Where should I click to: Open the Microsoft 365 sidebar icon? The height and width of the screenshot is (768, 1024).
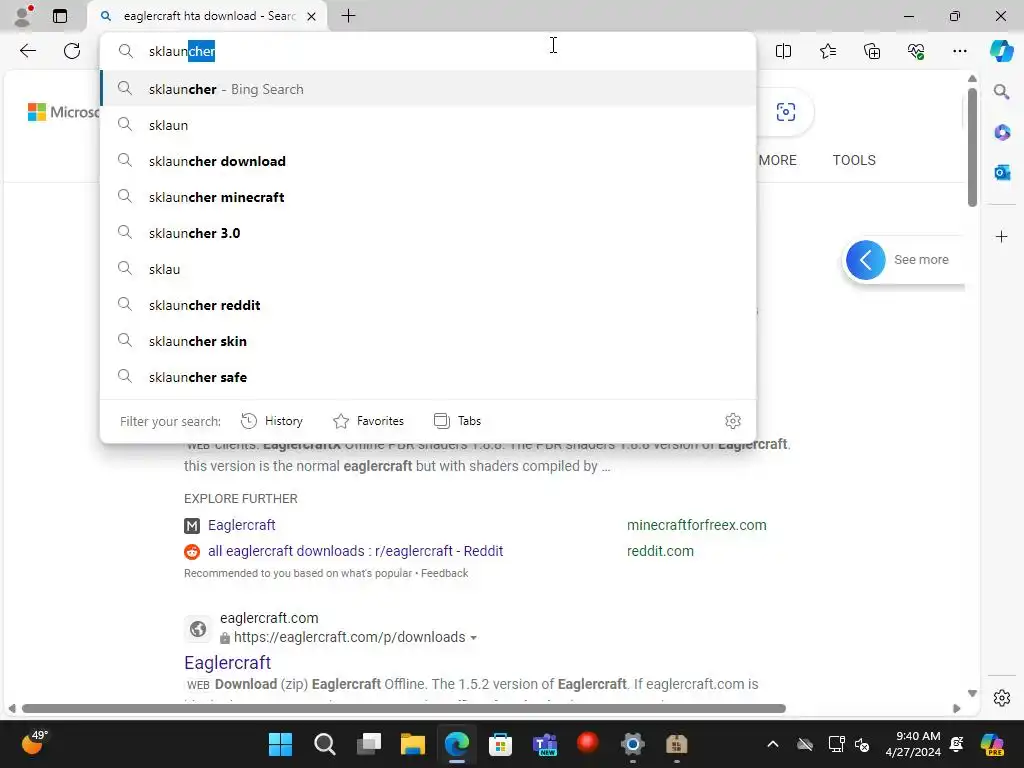pos(1002,132)
